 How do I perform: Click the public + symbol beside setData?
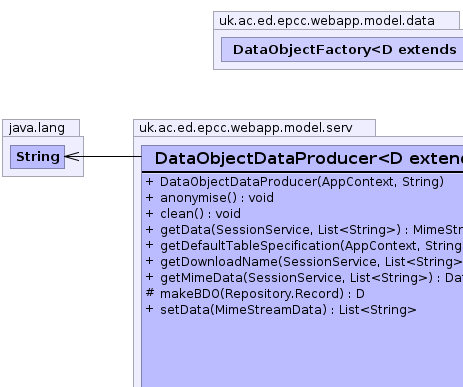(150, 309)
